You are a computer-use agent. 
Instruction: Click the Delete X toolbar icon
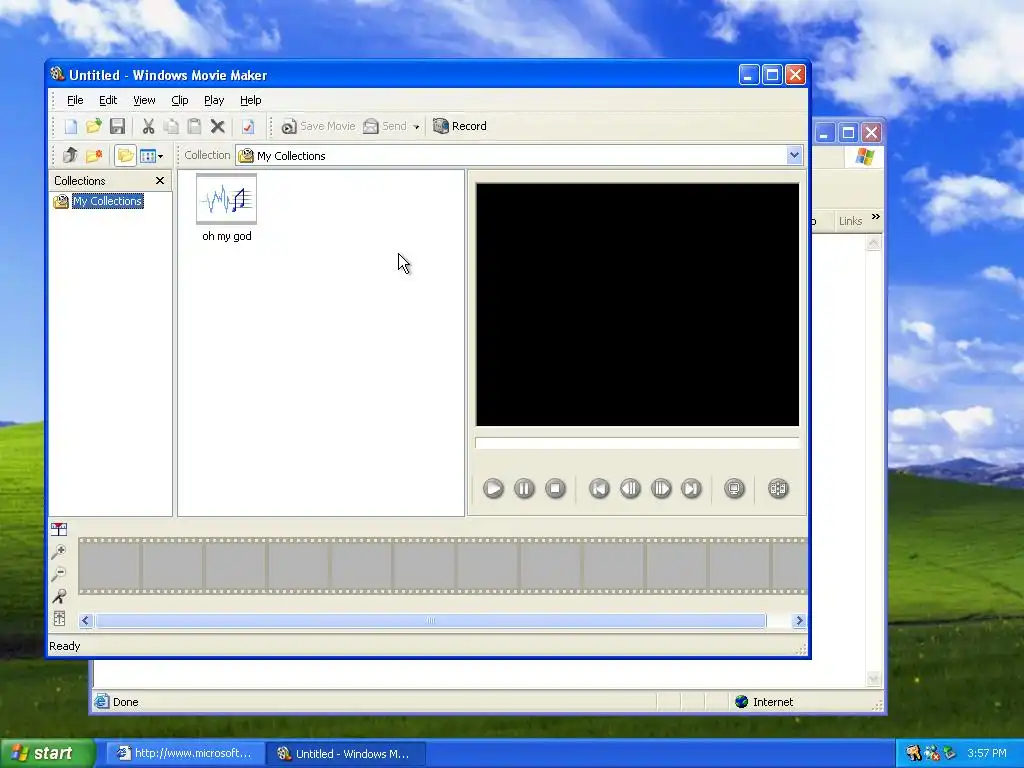(217, 127)
